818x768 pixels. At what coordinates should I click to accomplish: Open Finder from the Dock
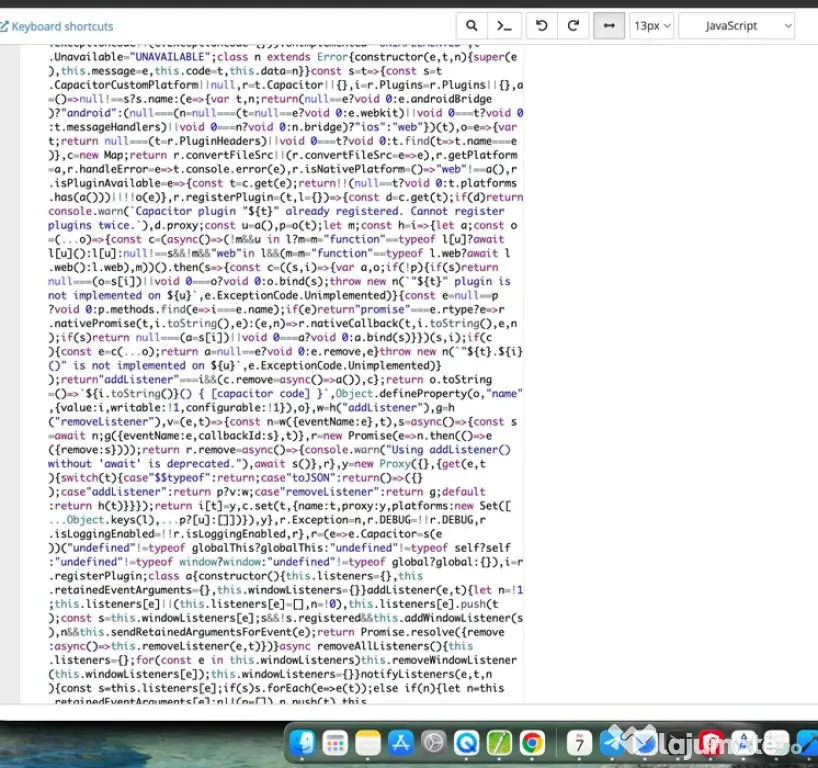[303, 742]
